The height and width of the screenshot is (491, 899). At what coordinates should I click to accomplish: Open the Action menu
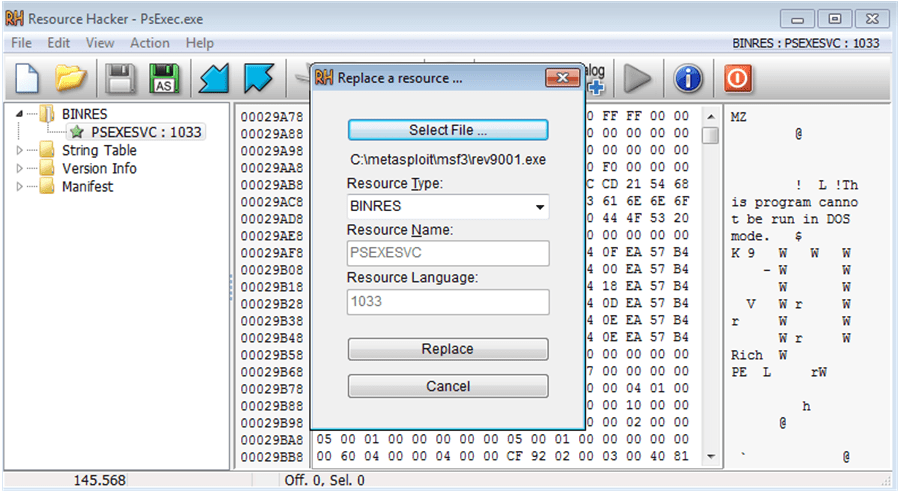(x=150, y=43)
